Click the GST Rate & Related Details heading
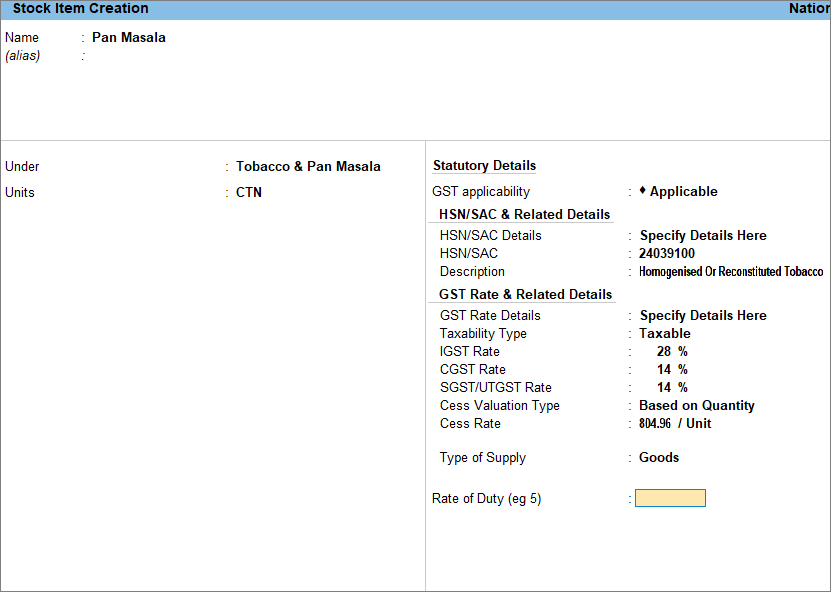The width and height of the screenshot is (831, 592). click(x=525, y=294)
